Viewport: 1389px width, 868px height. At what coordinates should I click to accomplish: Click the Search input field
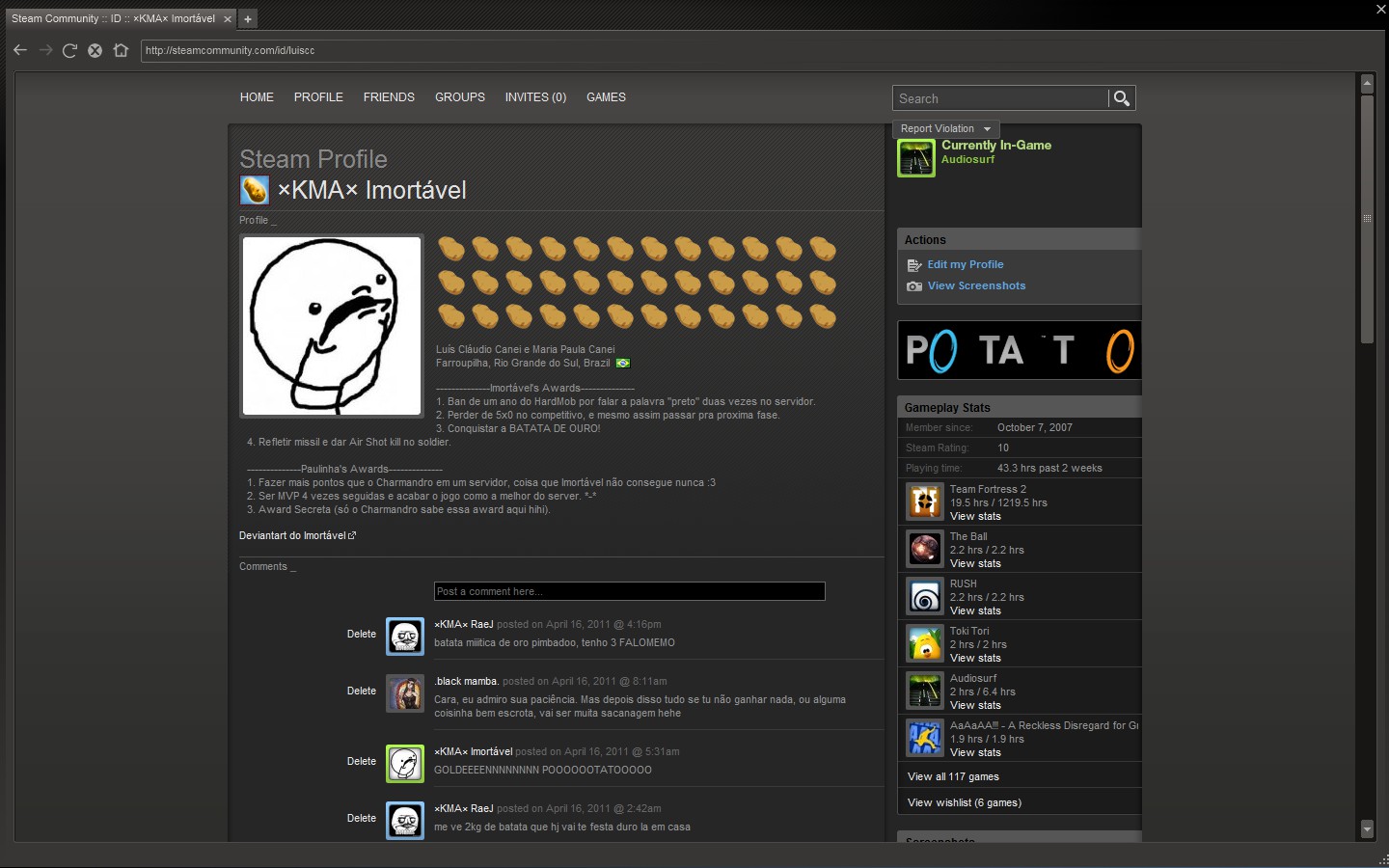(1000, 98)
